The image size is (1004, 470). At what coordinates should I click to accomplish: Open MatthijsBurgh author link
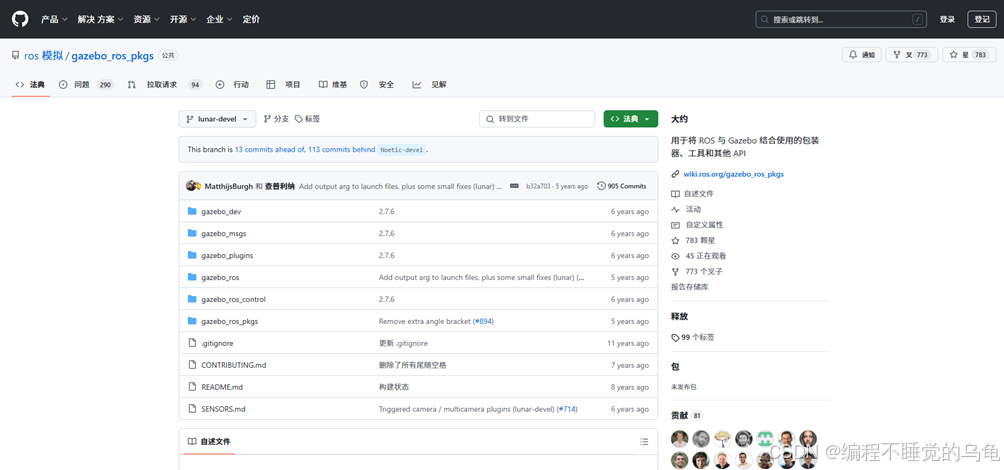point(229,186)
